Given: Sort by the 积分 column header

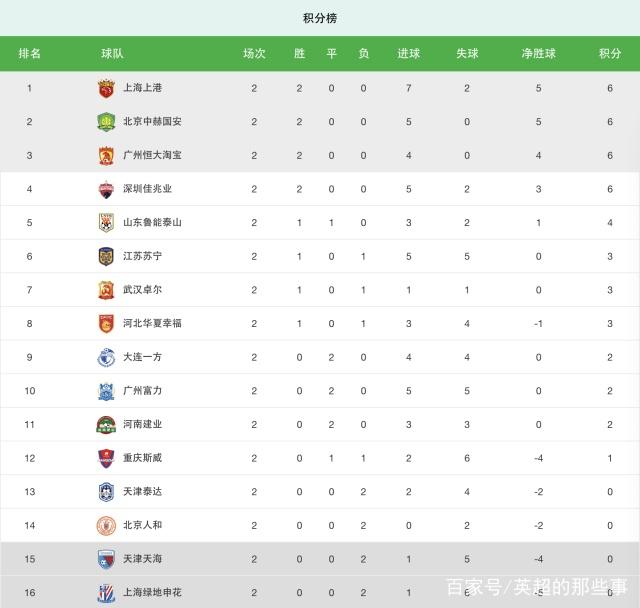Looking at the screenshot, I should point(610,53).
